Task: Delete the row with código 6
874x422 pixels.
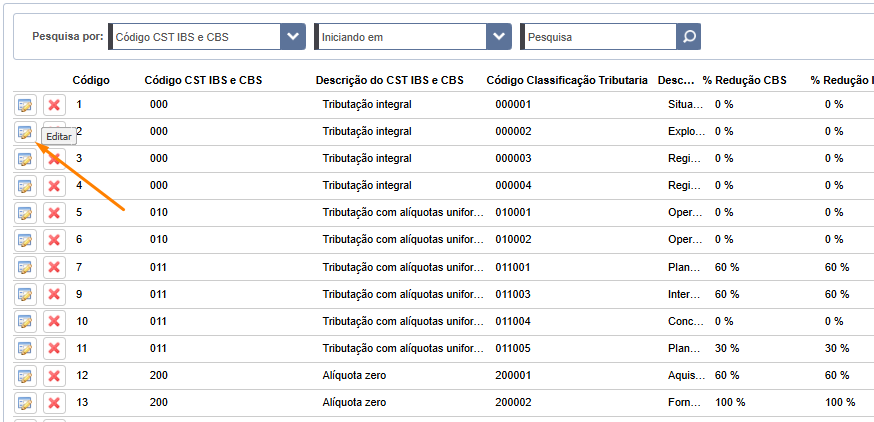Action: point(54,240)
